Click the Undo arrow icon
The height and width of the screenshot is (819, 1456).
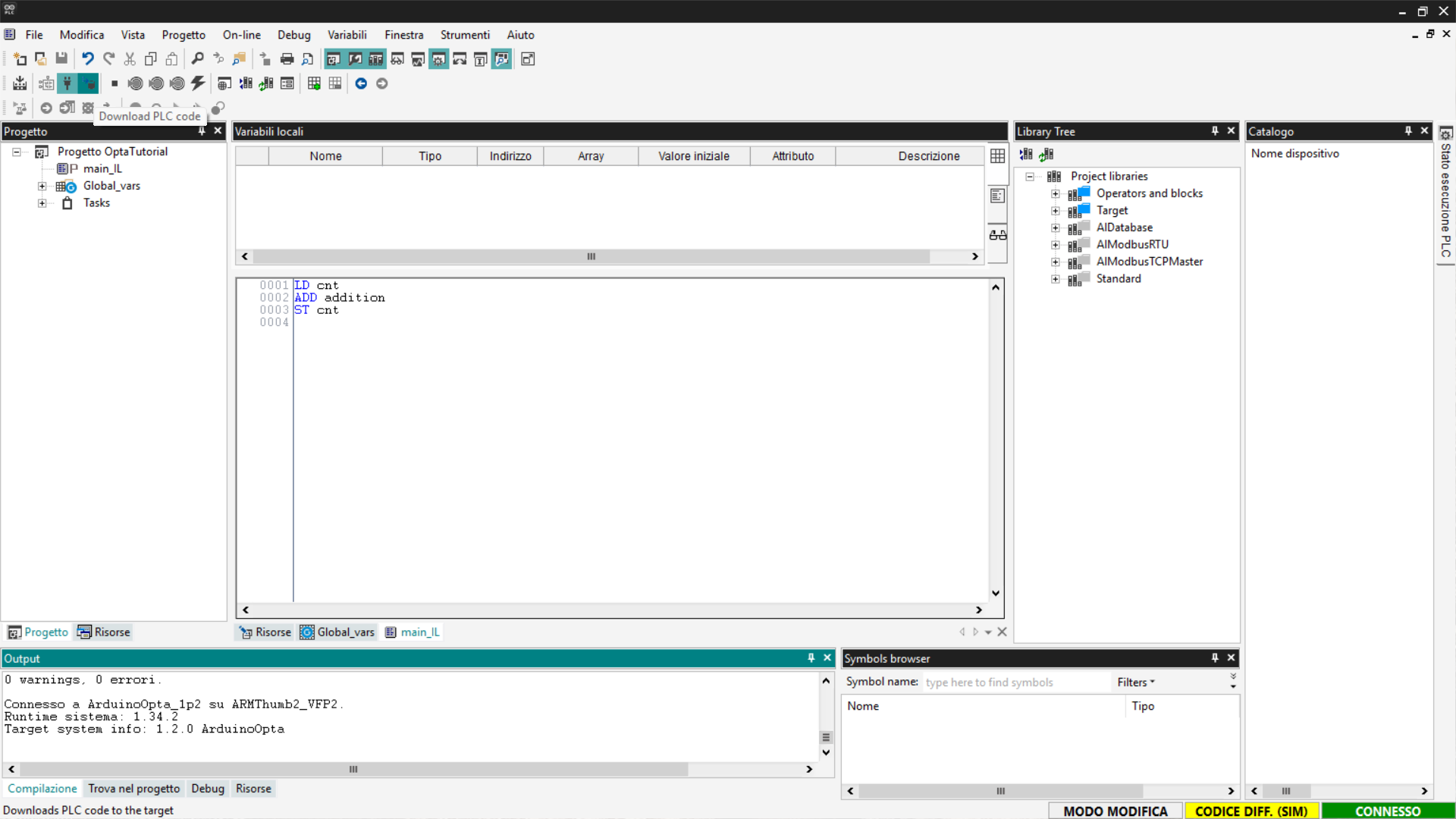88,59
